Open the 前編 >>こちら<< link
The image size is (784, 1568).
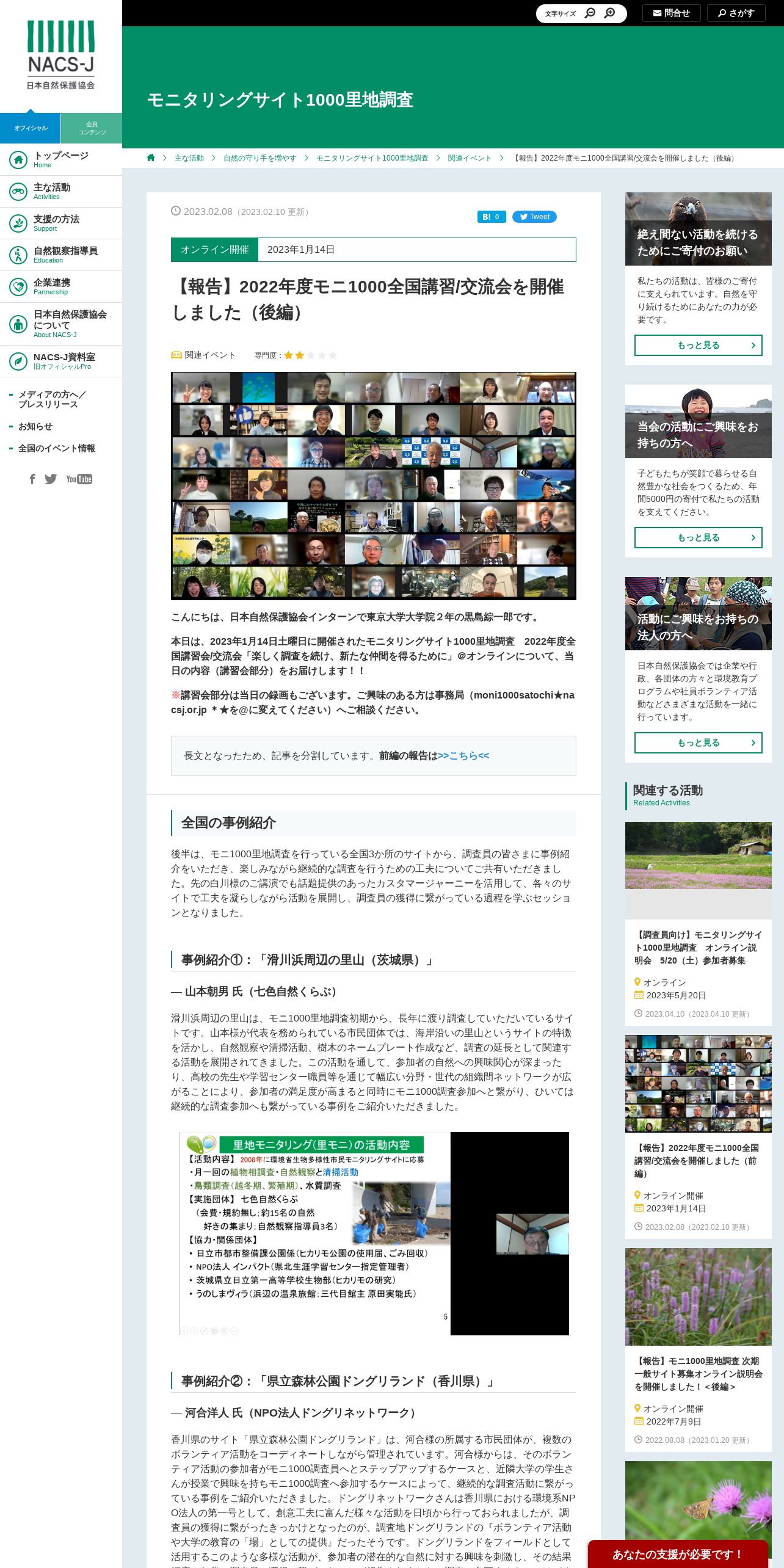point(463,756)
